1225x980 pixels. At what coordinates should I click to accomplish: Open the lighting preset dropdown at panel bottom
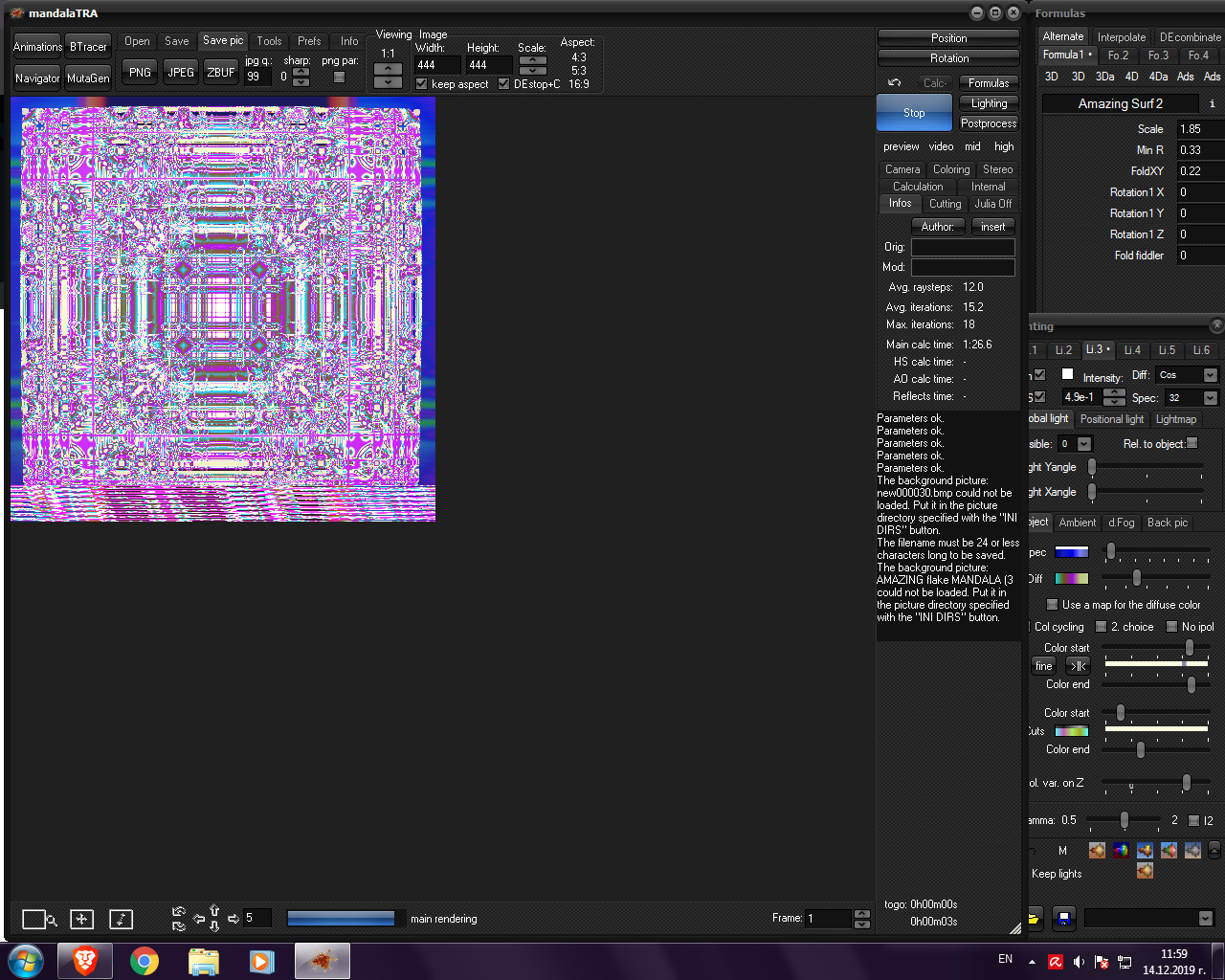(x=1205, y=919)
